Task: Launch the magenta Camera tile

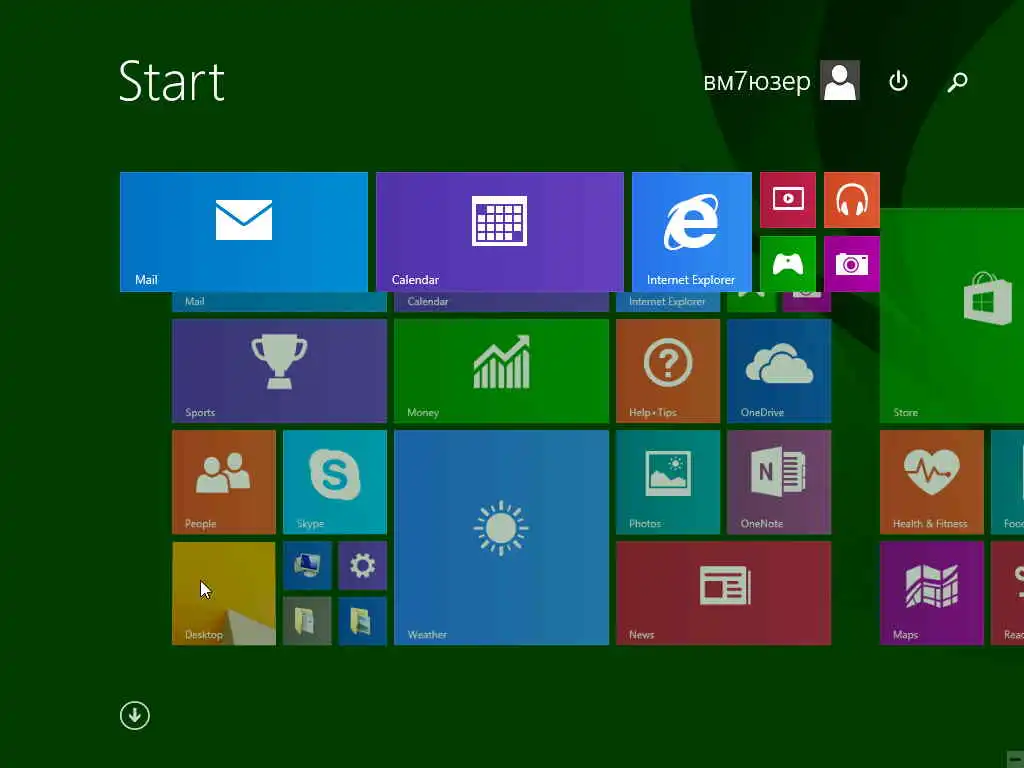Action: point(852,264)
